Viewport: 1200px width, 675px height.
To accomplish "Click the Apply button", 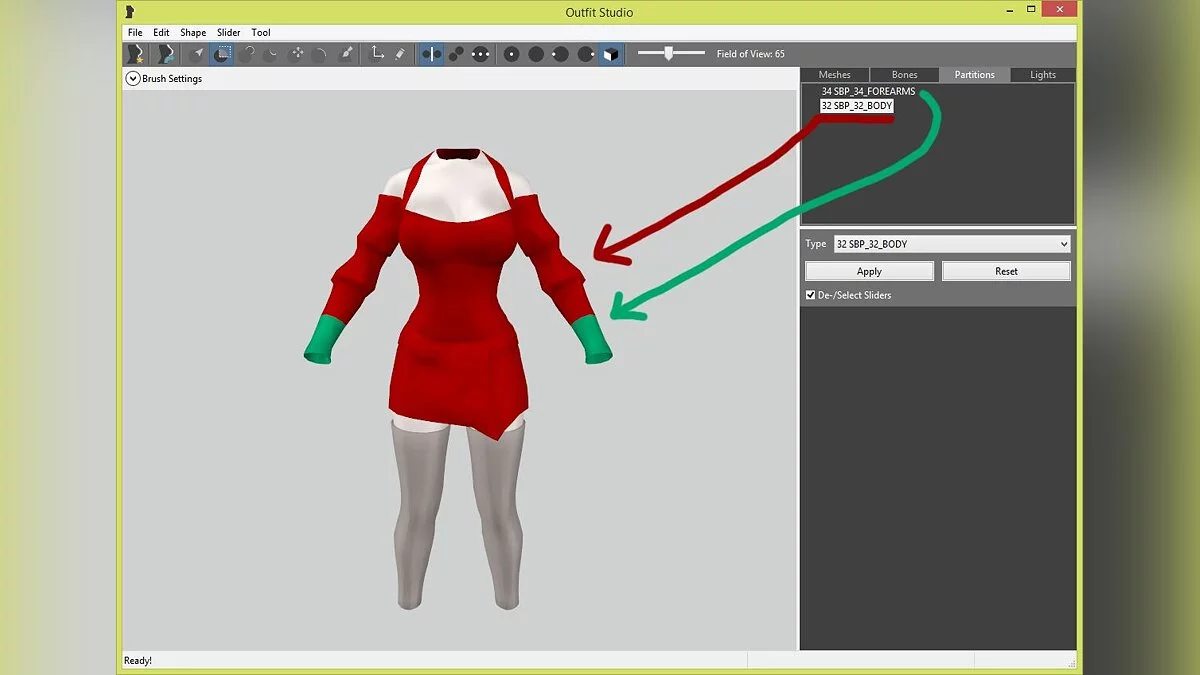I will (x=869, y=271).
